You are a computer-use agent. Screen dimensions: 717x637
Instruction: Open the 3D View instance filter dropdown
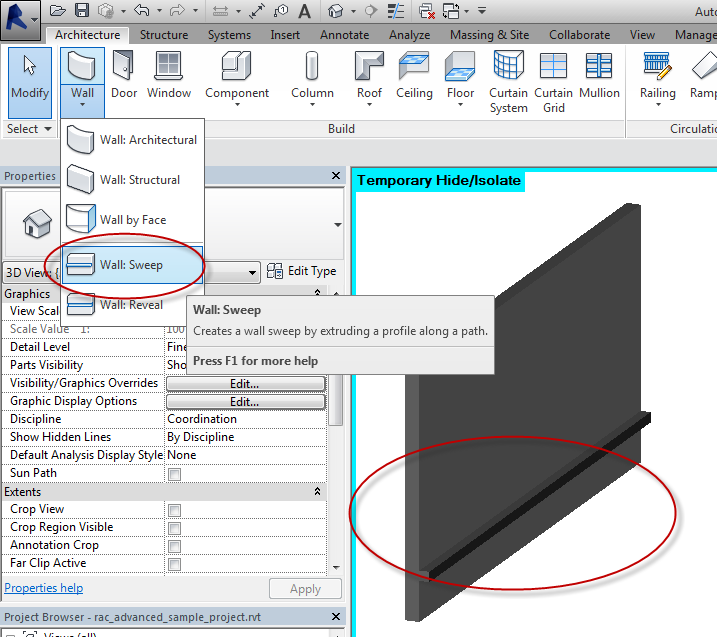point(252,273)
